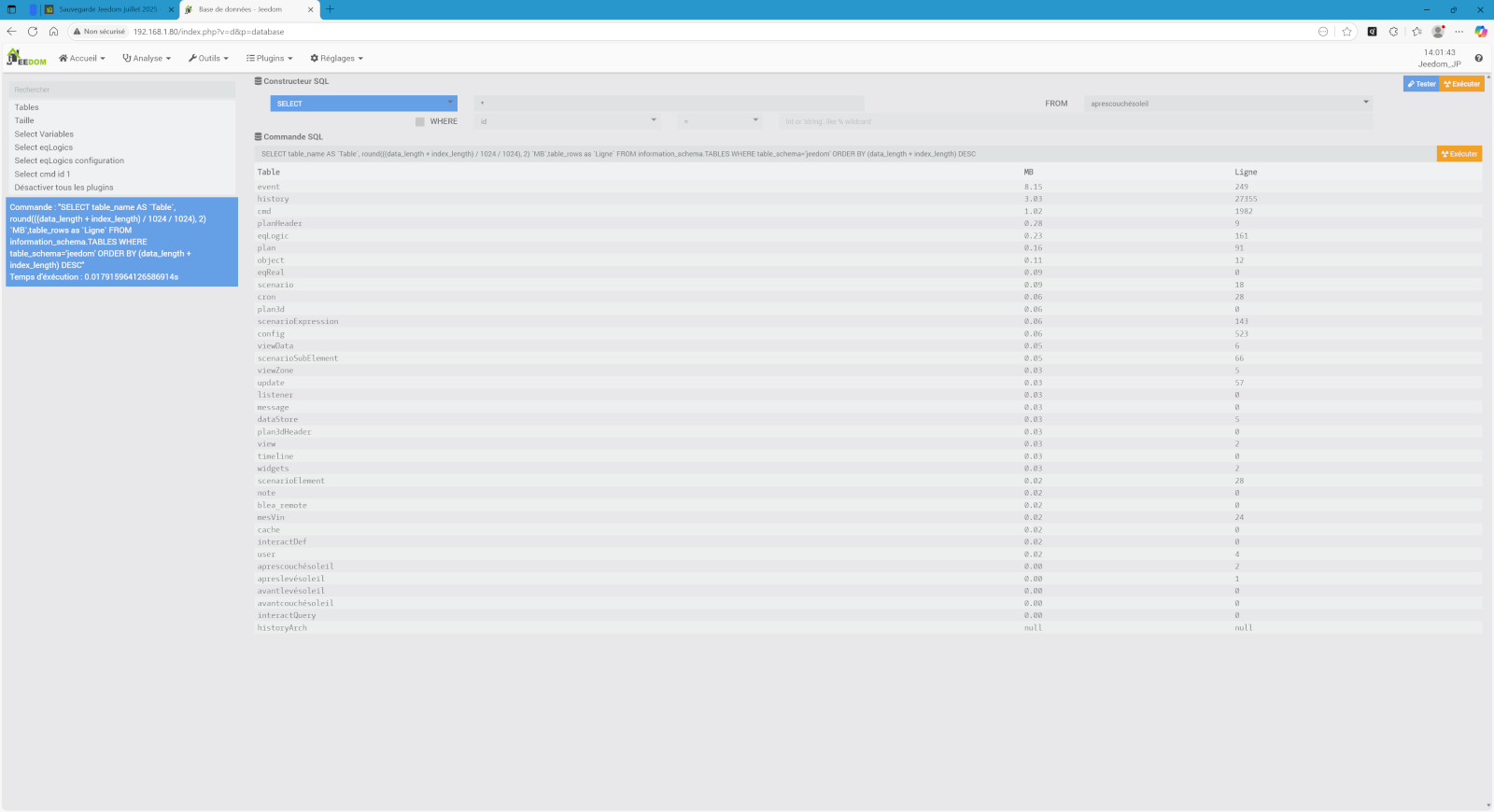1494x812 pixels.
Task: Click the 27355 line count value
Action: click(x=1246, y=199)
